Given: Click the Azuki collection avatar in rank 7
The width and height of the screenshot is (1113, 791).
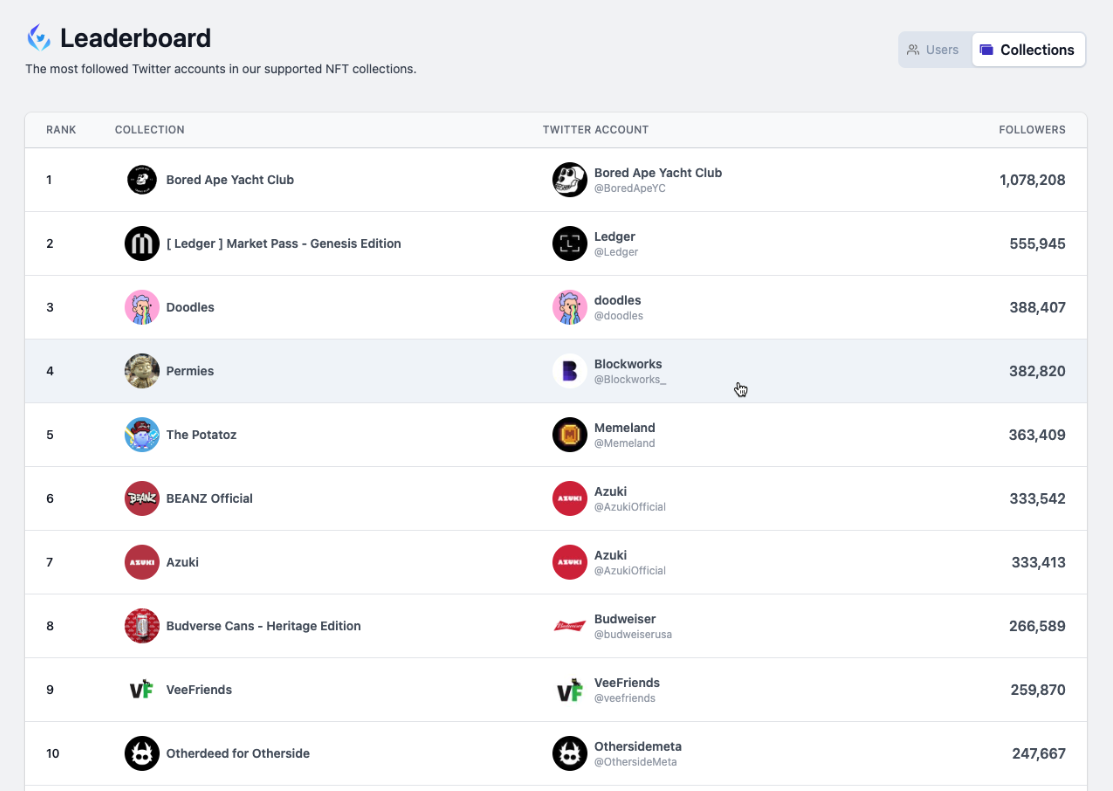Looking at the screenshot, I should pyautogui.click(x=142, y=562).
